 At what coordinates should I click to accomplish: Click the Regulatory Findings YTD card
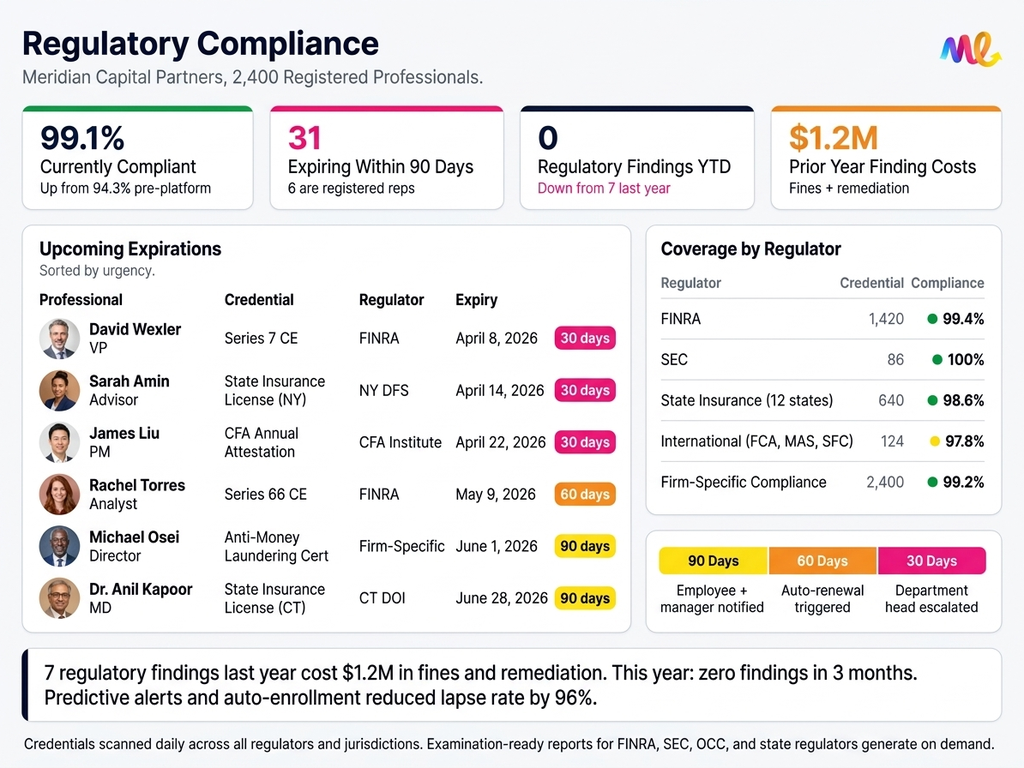click(x=636, y=158)
